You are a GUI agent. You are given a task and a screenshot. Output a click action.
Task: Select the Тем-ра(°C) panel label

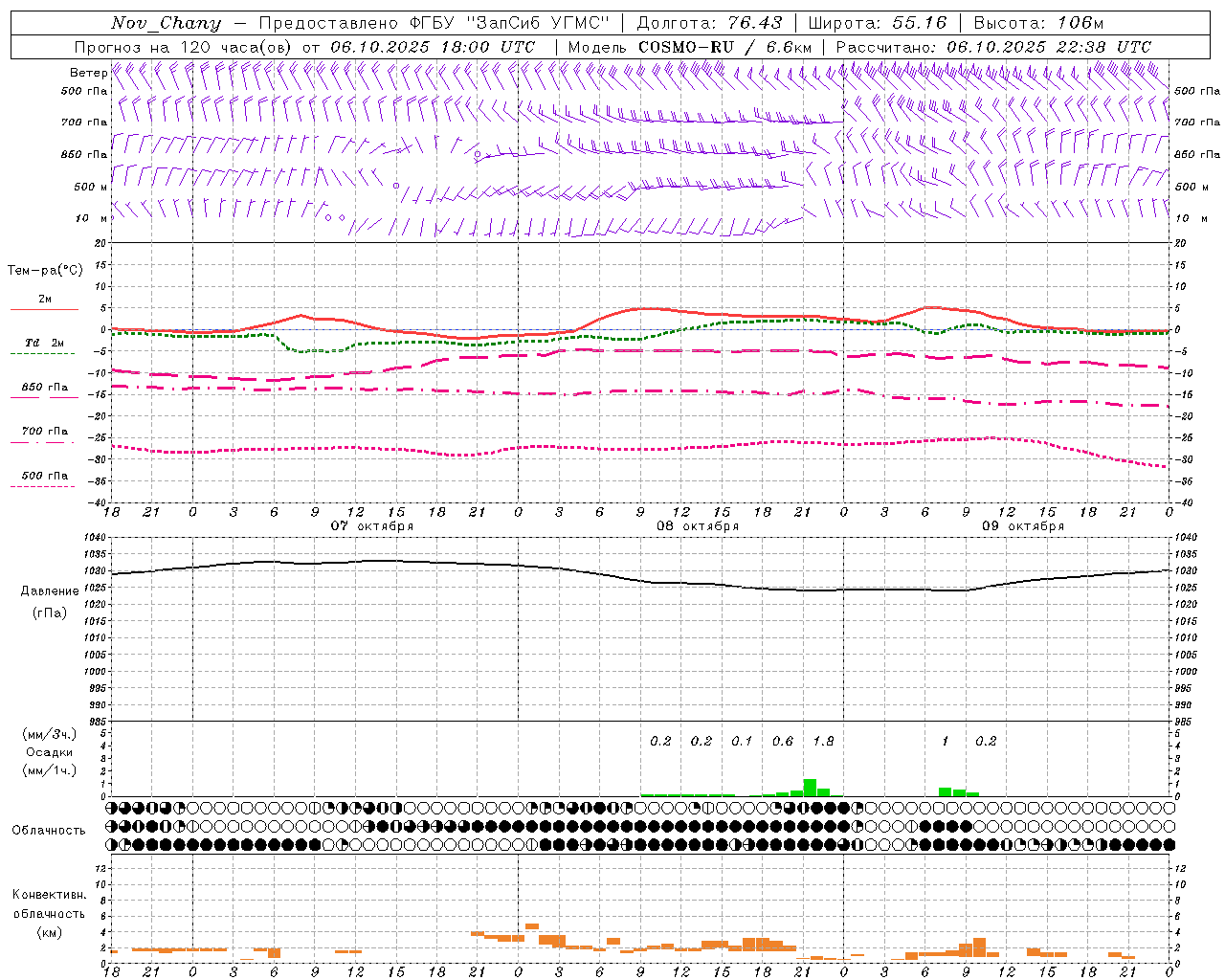(x=45, y=271)
